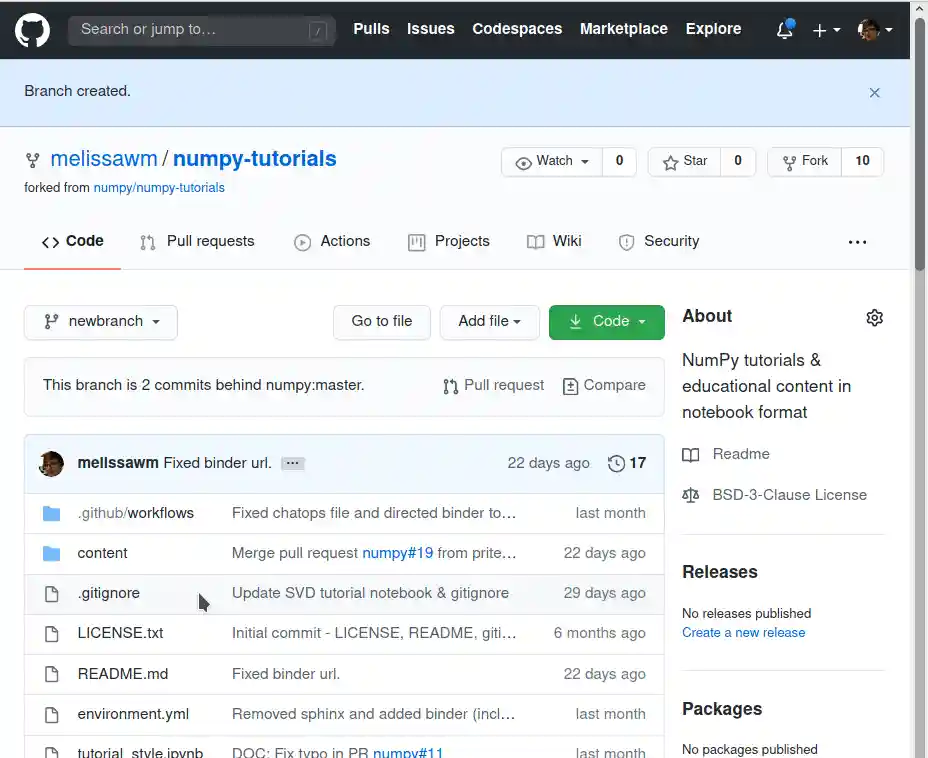The image size is (928, 758).
Task: Open the notifications bell
Action: tap(785, 30)
